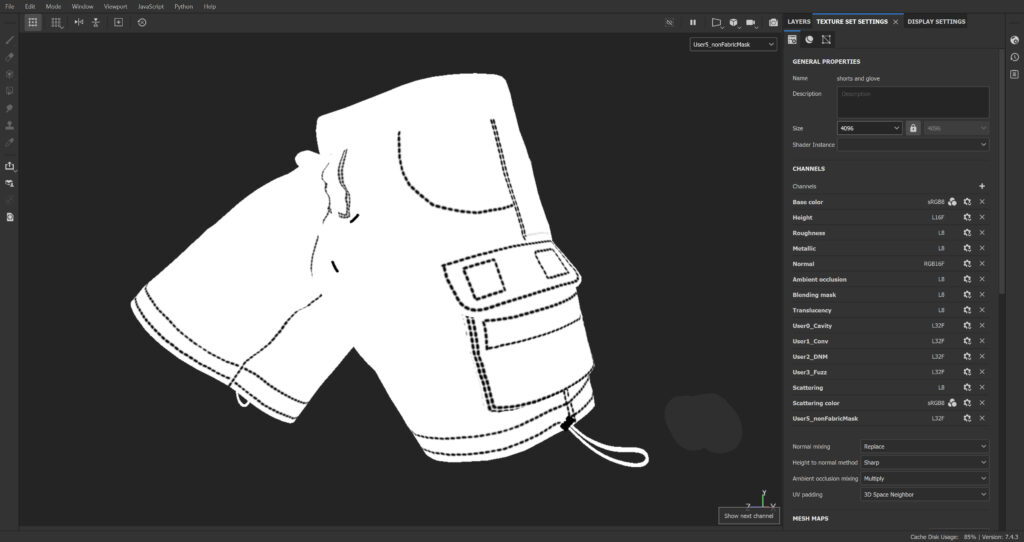1024x542 pixels.
Task: Open the User5_nonFabricMask channel view dropdown
Action: pyautogui.click(x=733, y=44)
